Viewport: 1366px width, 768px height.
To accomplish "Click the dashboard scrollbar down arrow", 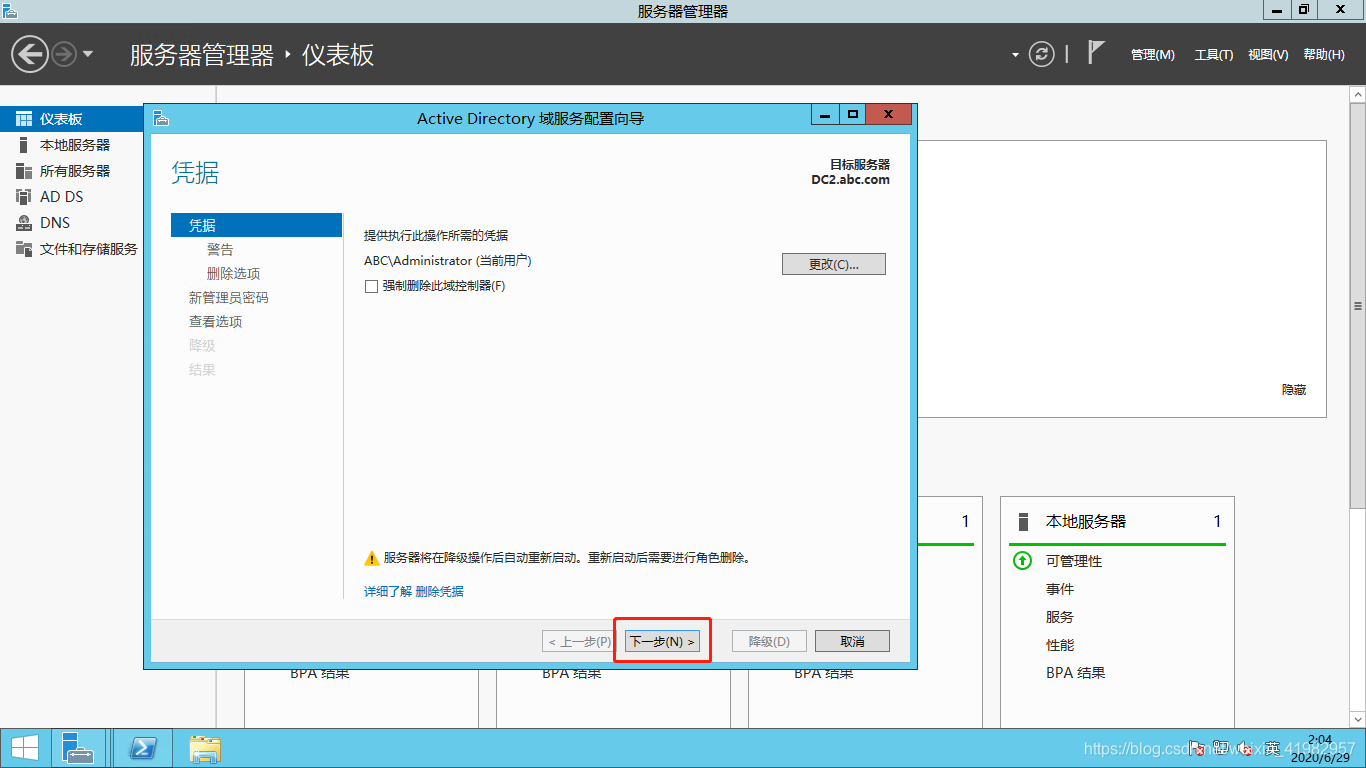I will tap(1358, 719).
